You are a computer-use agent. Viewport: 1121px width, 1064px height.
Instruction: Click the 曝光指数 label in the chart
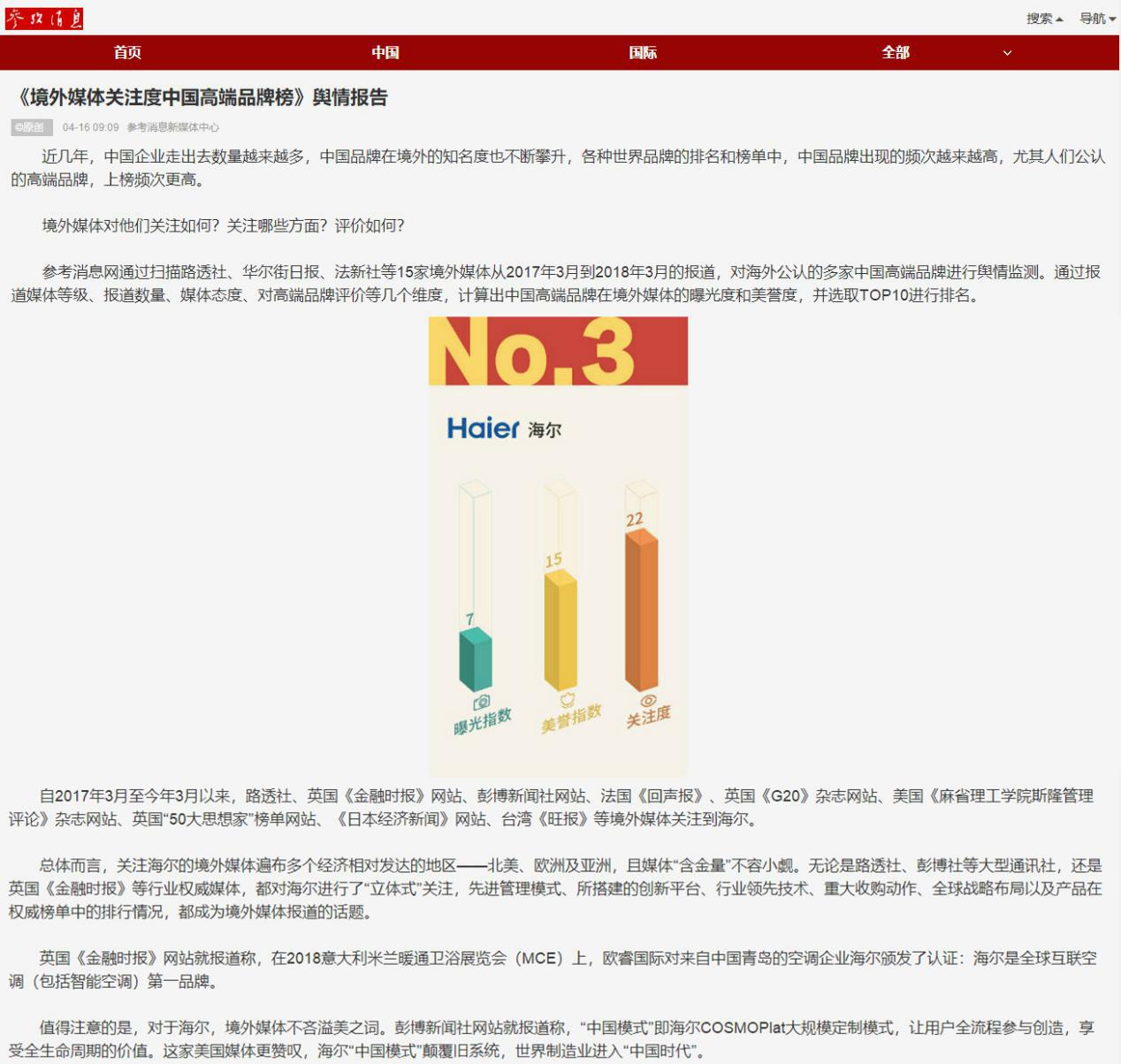pos(483,722)
